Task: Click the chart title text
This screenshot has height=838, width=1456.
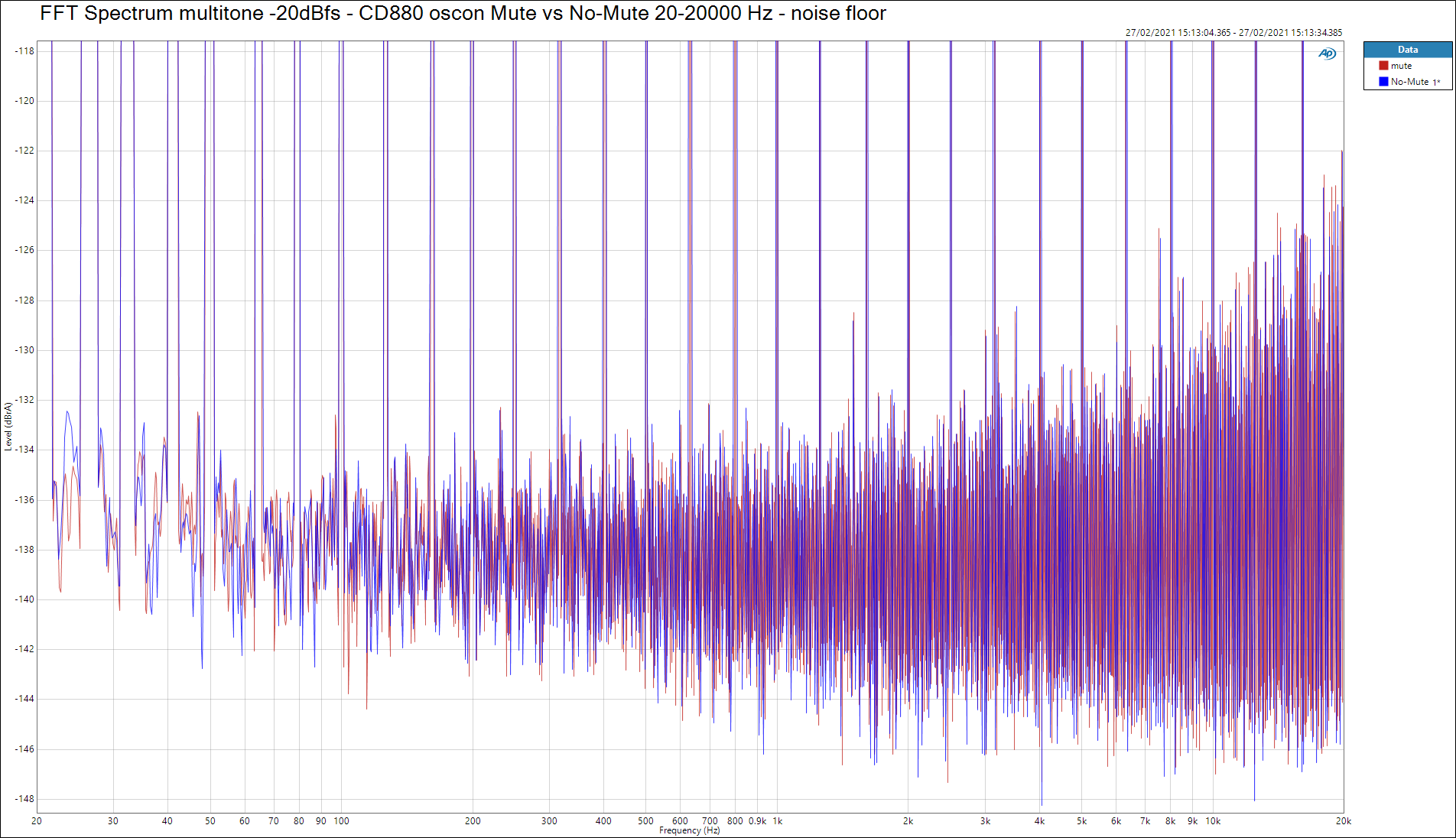Action: click(463, 13)
